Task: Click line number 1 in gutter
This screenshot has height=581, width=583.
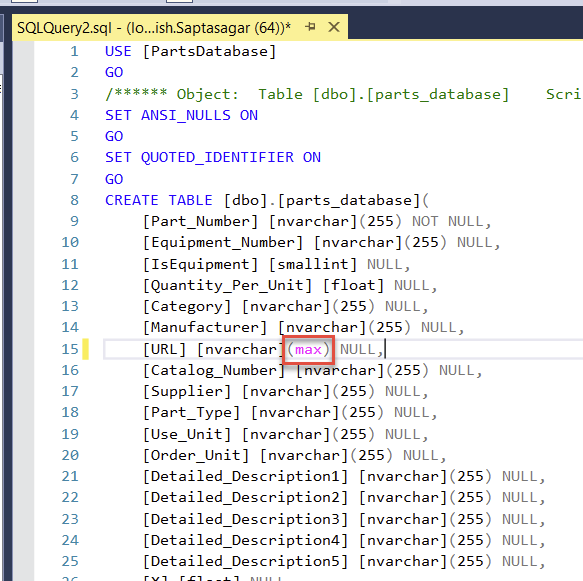Action: 74,51
